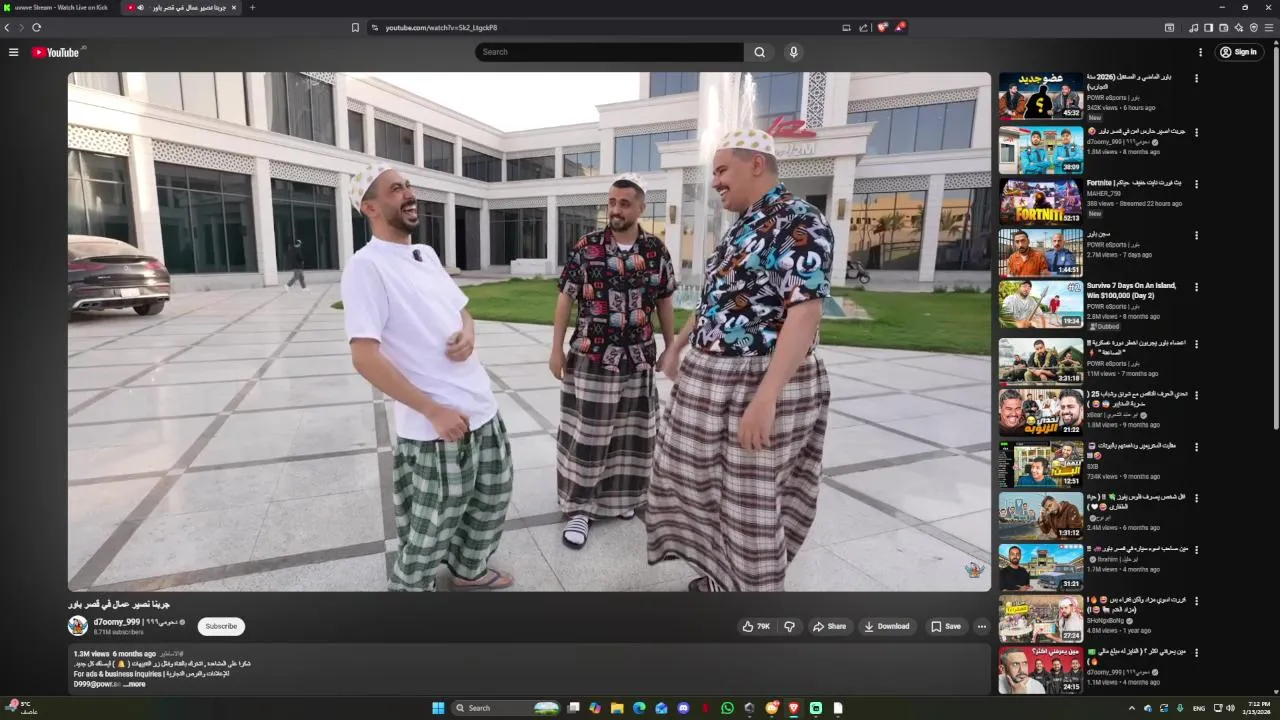
Task: Click the d7oomy_999 channel name link
Action: [x=135, y=621]
